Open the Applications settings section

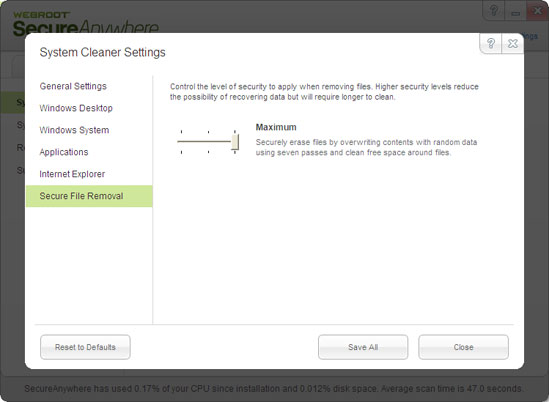(64, 152)
